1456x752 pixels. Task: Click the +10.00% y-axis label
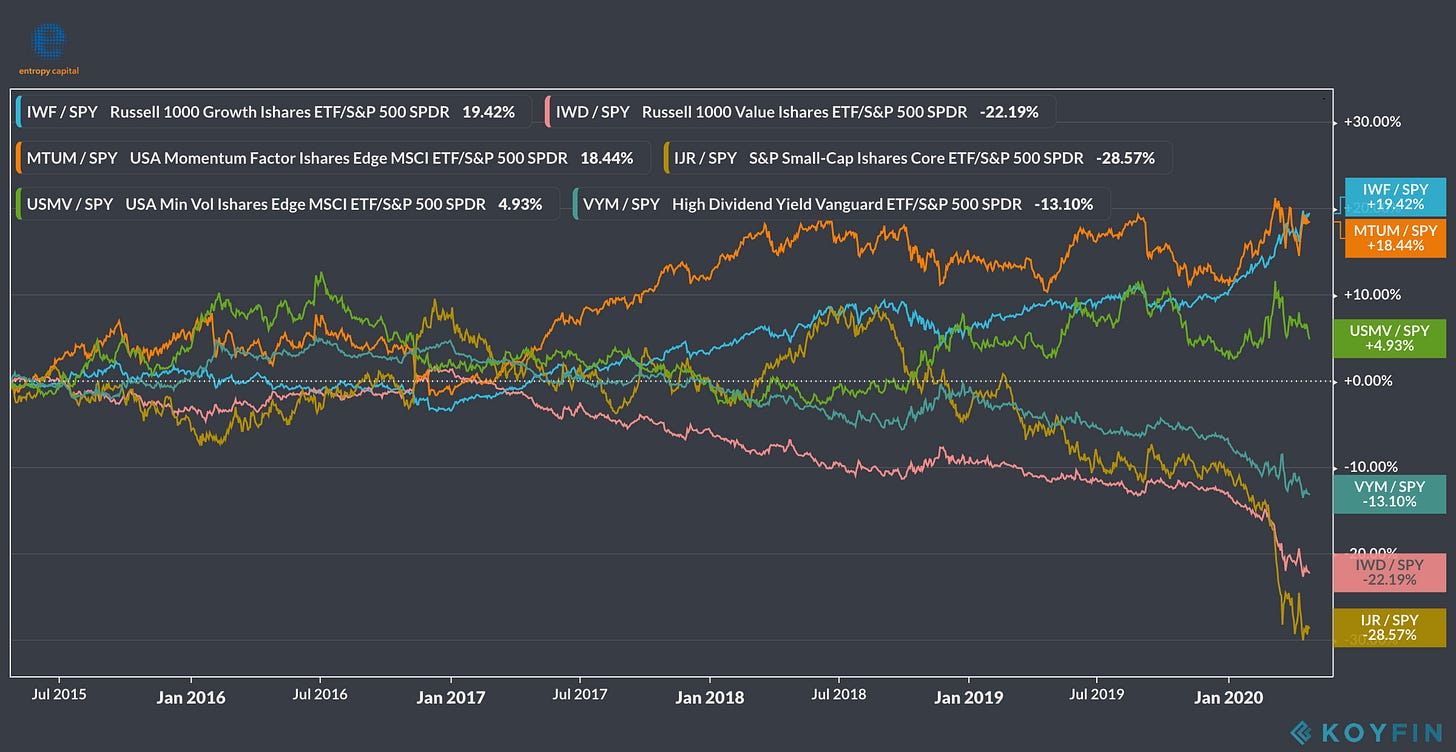click(1372, 295)
